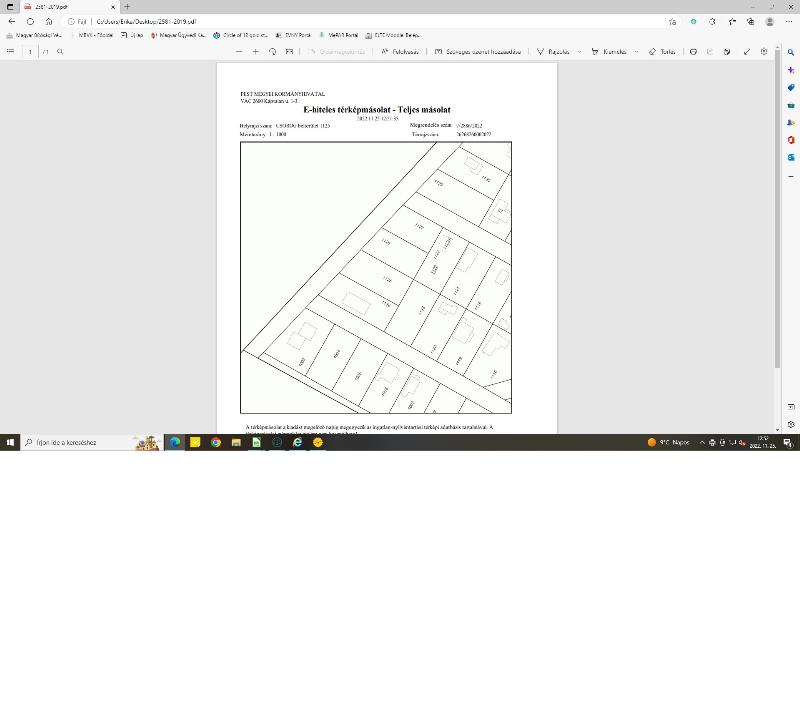800x721 pixels.
Task: Print the PDF document
Action: point(693,52)
